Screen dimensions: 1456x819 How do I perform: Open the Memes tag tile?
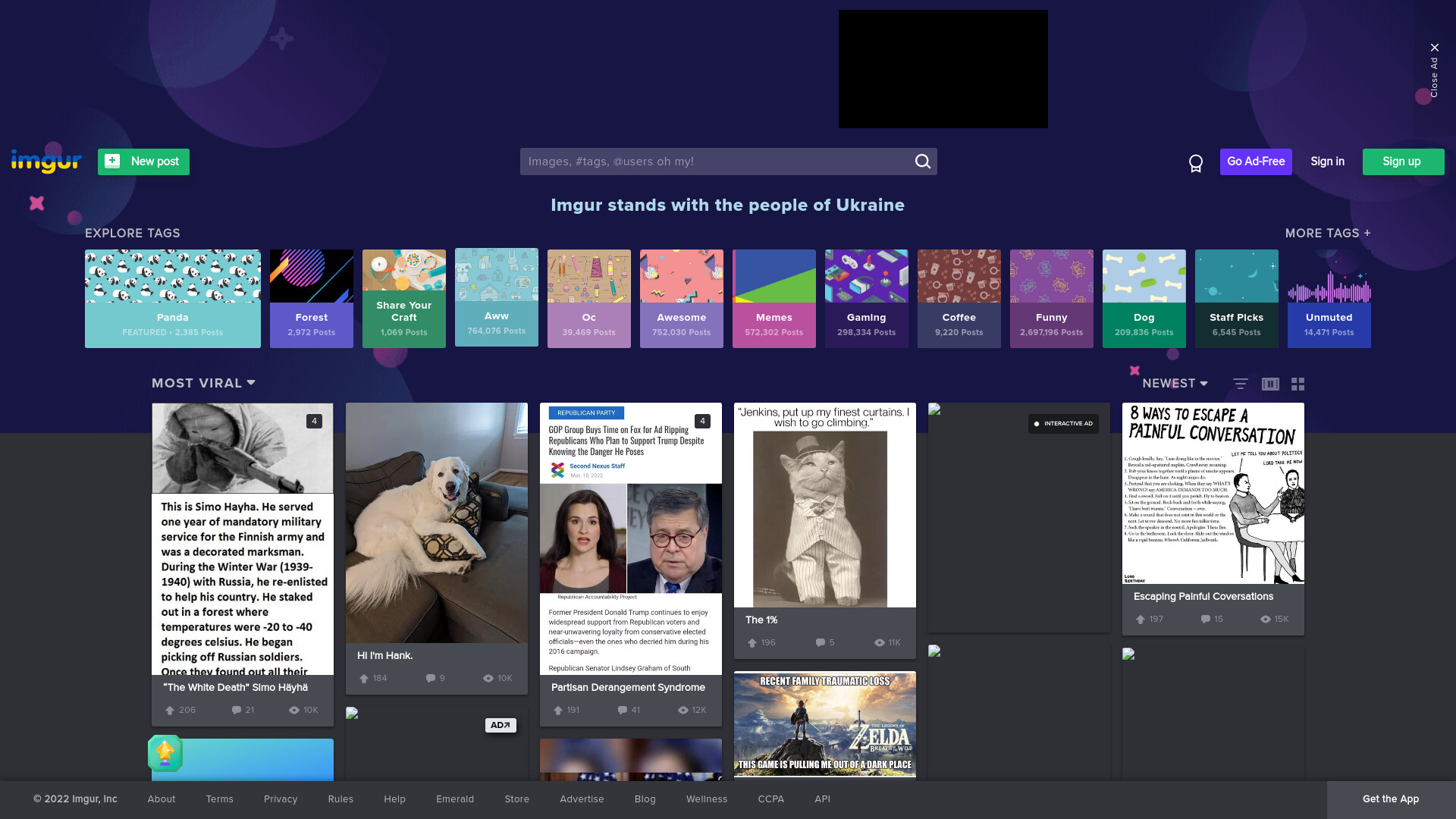(x=774, y=299)
